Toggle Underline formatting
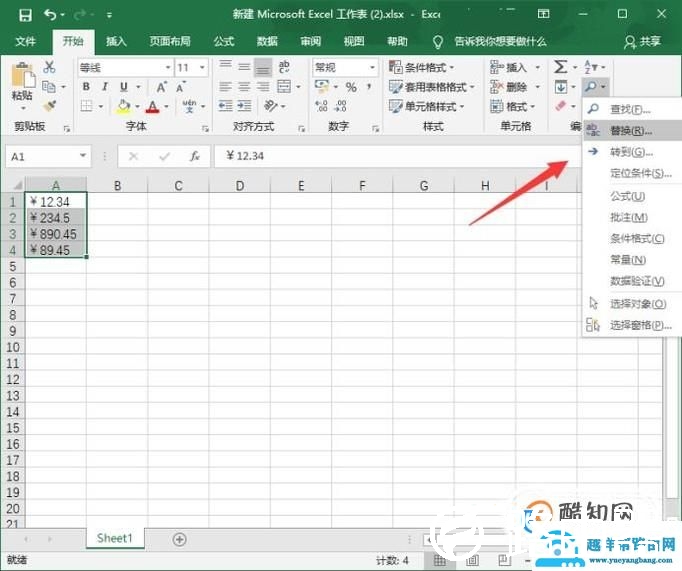682x571 pixels. coord(124,87)
